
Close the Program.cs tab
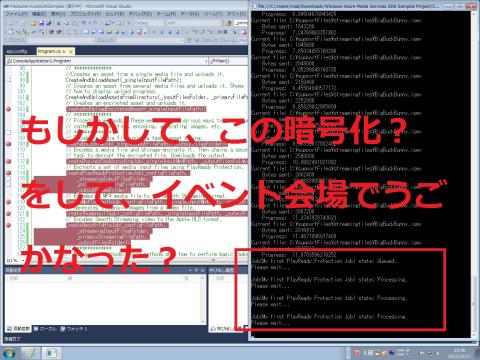coord(71,52)
